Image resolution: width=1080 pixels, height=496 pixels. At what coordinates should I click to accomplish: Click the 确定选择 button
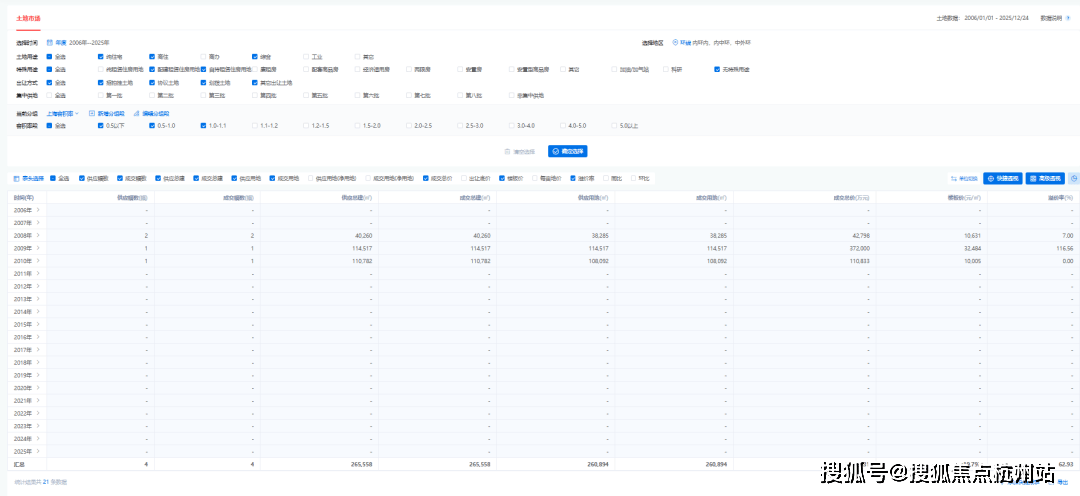click(568, 151)
